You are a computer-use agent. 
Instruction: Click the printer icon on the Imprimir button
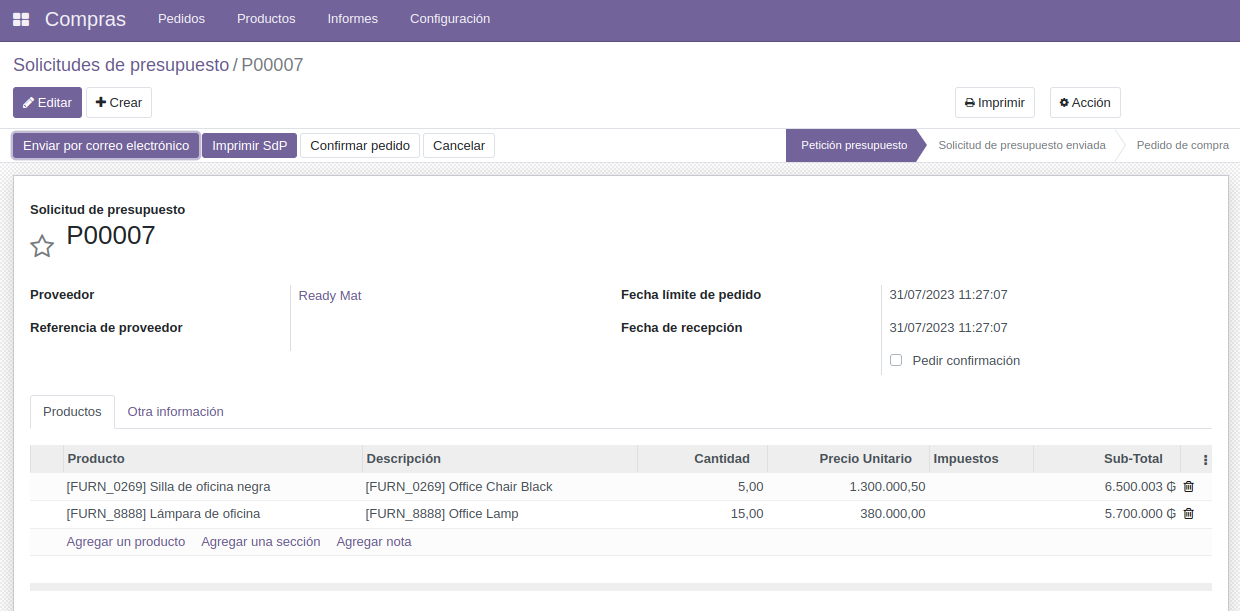(x=970, y=102)
